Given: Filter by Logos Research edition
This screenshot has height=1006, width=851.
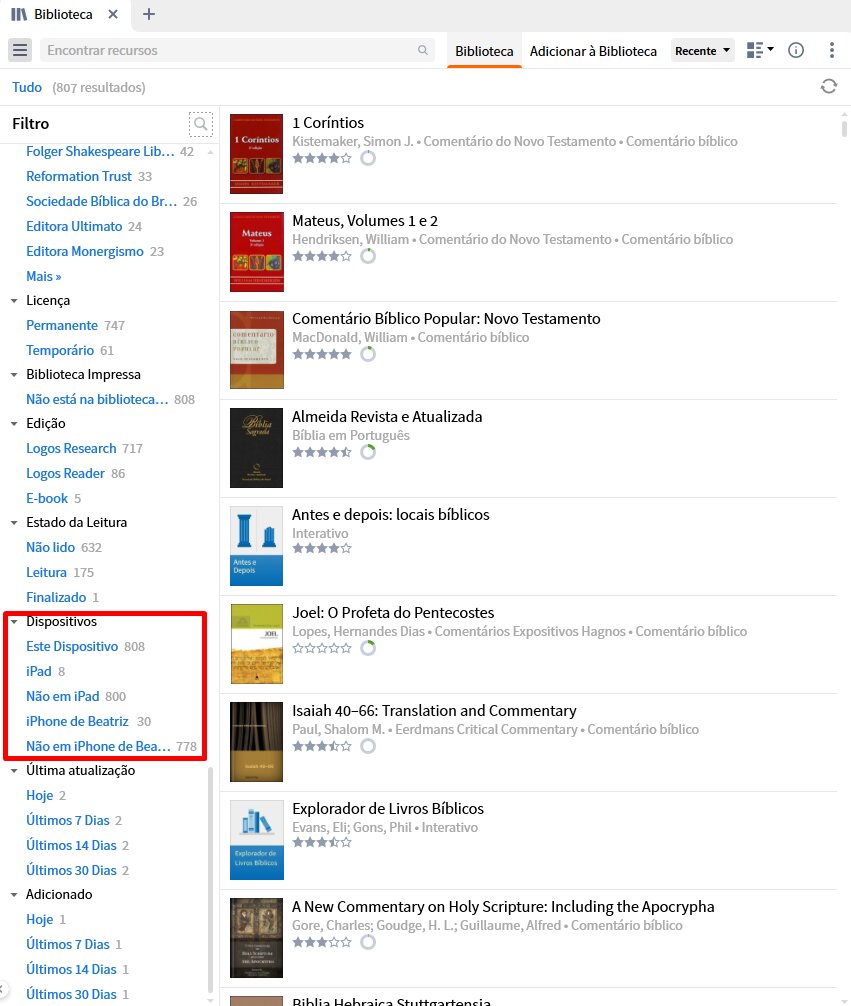Looking at the screenshot, I should (x=71, y=448).
